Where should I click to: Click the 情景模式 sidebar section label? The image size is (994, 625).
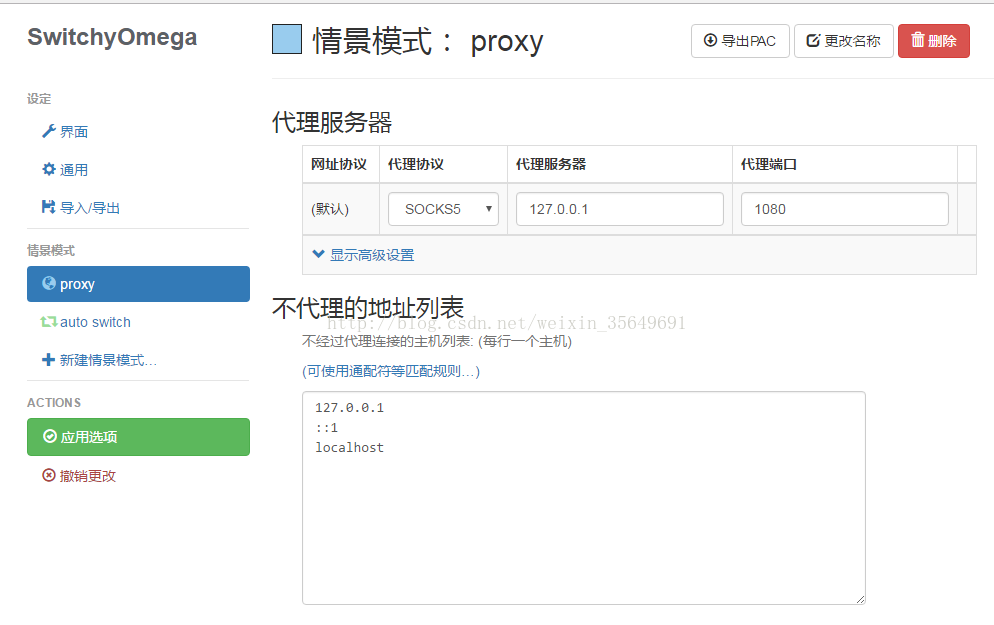tap(51, 250)
